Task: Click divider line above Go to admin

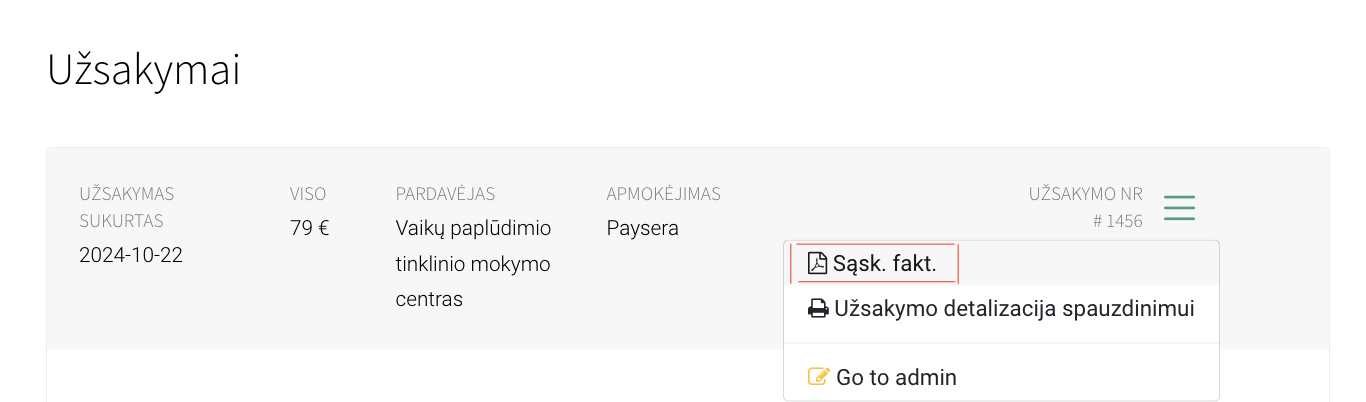Action: (x=1001, y=343)
